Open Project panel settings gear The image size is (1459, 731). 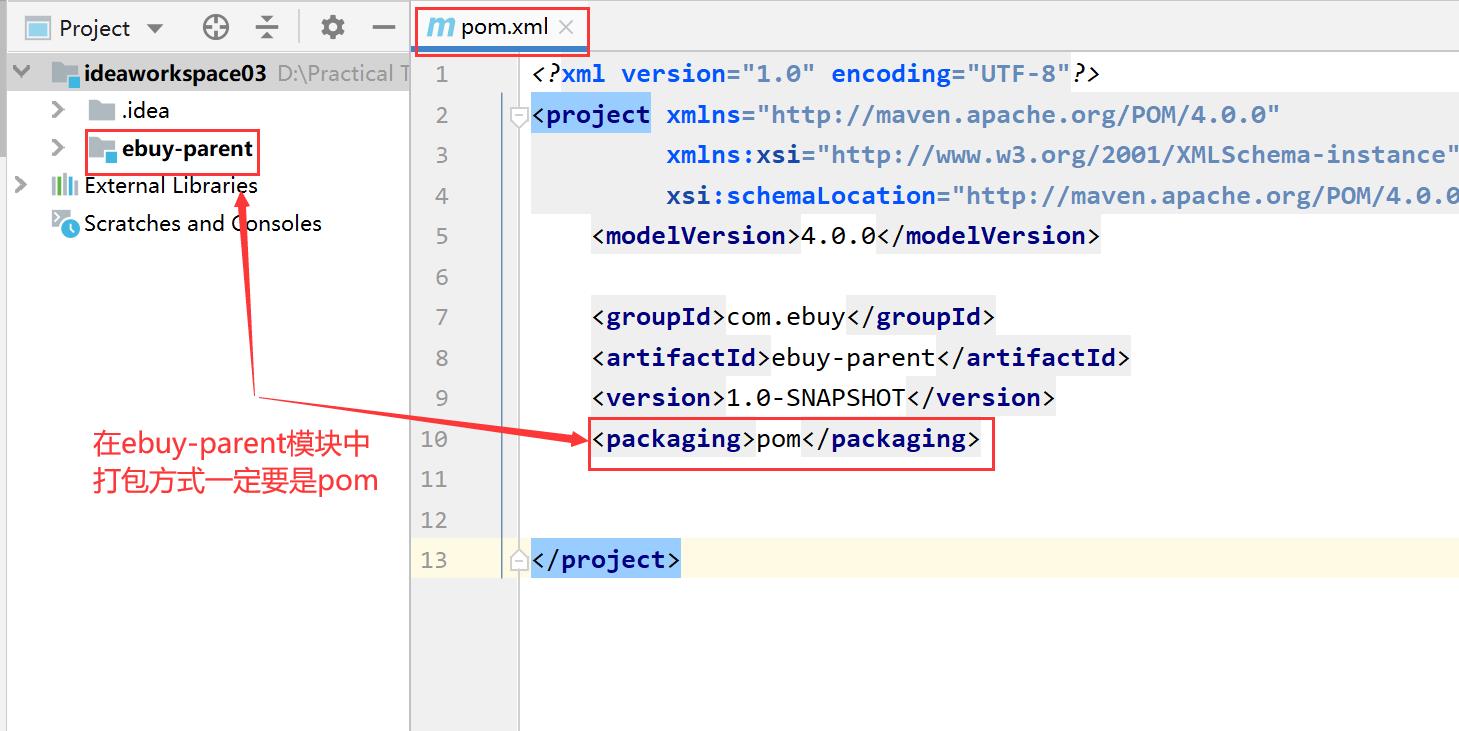coord(333,28)
